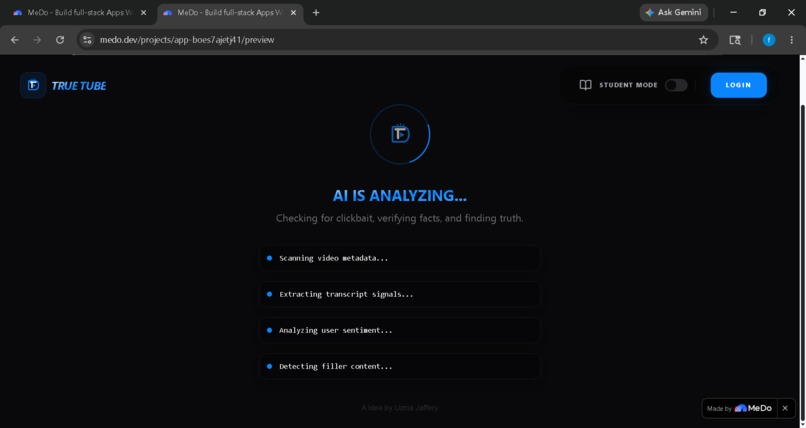806x428 pixels.
Task: Reload the current page
Action: [60, 40]
